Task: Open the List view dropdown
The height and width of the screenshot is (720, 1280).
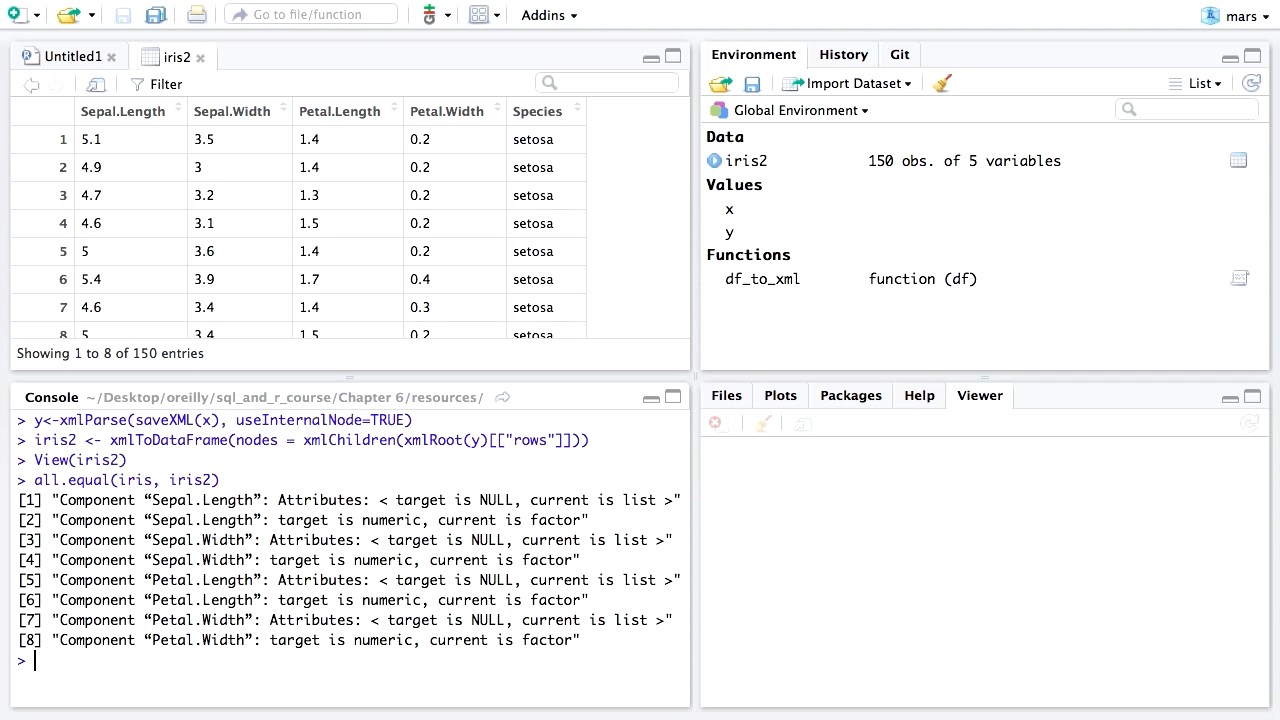Action: (x=1194, y=84)
